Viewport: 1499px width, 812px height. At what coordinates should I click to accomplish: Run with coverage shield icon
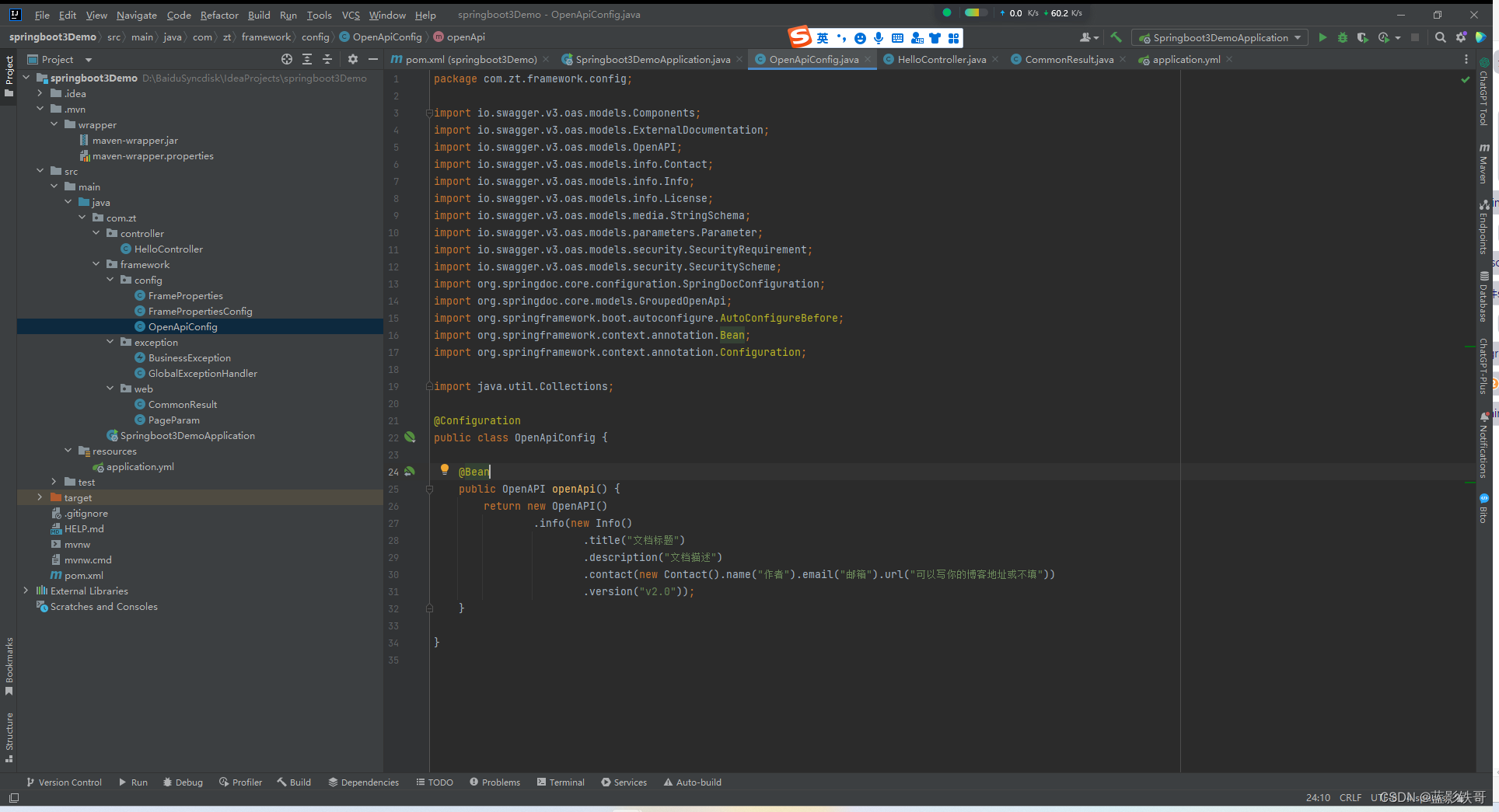click(1362, 37)
